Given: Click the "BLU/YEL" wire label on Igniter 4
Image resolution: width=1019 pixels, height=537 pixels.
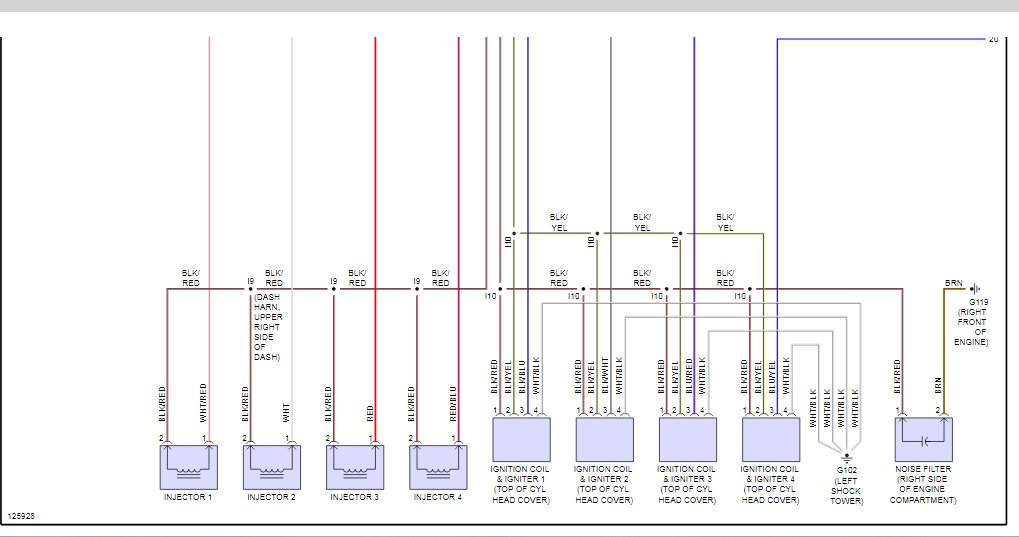Looking at the screenshot, I should 771,377.
